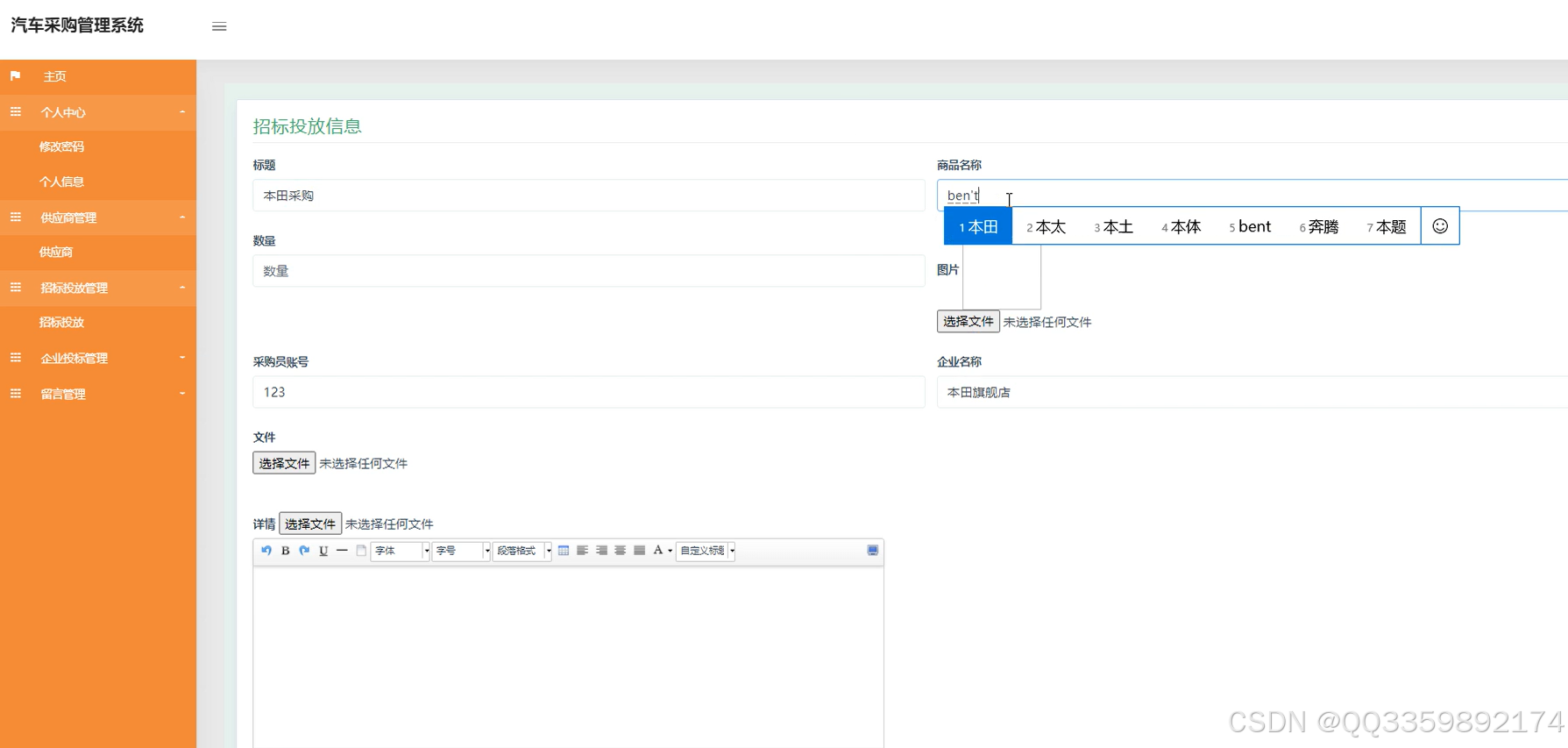Click the blank page icon in editor toolbar
1568x748 pixels.
(x=361, y=551)
